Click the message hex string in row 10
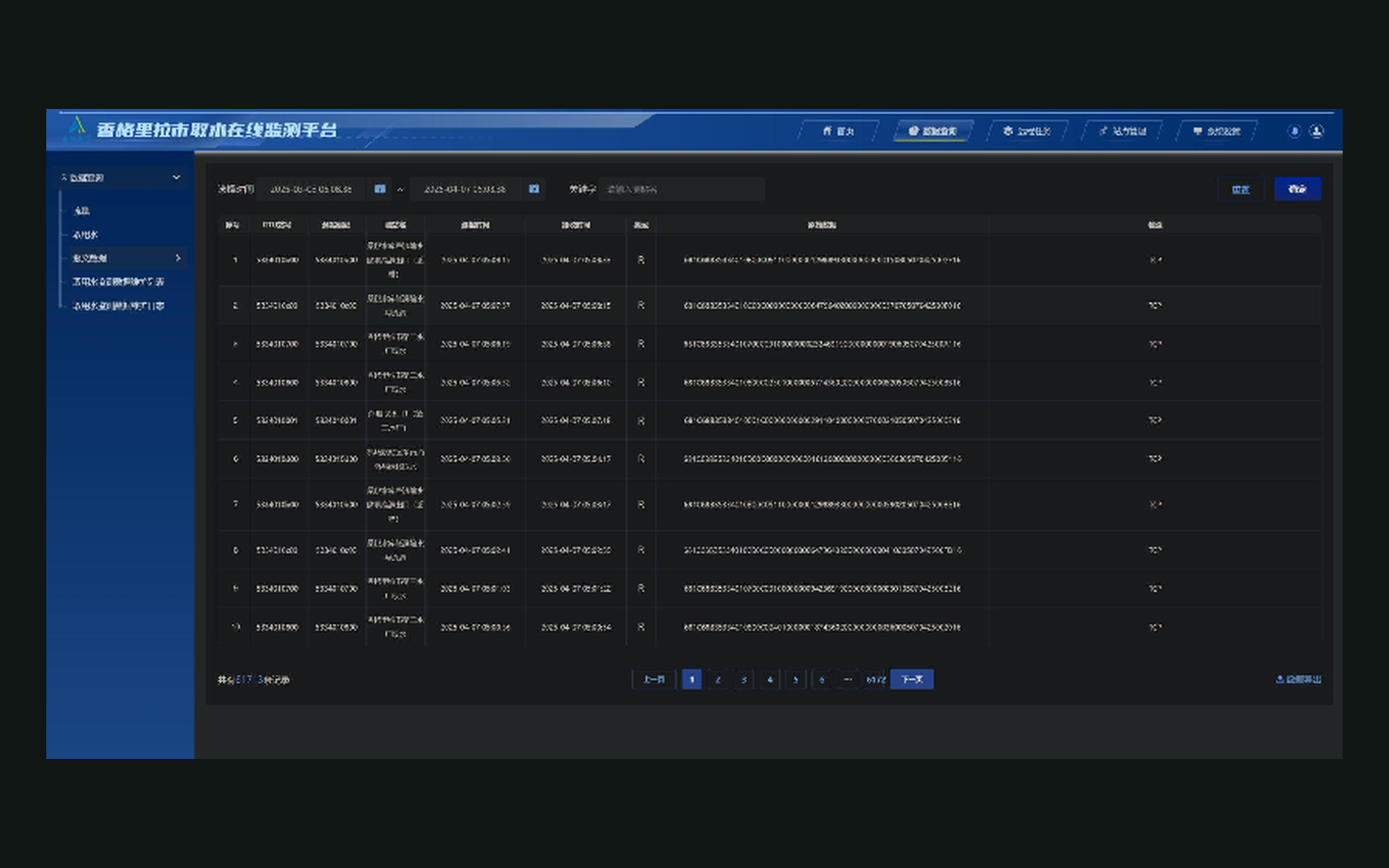This screenshot has width=1389, height=868. [822, 627]
